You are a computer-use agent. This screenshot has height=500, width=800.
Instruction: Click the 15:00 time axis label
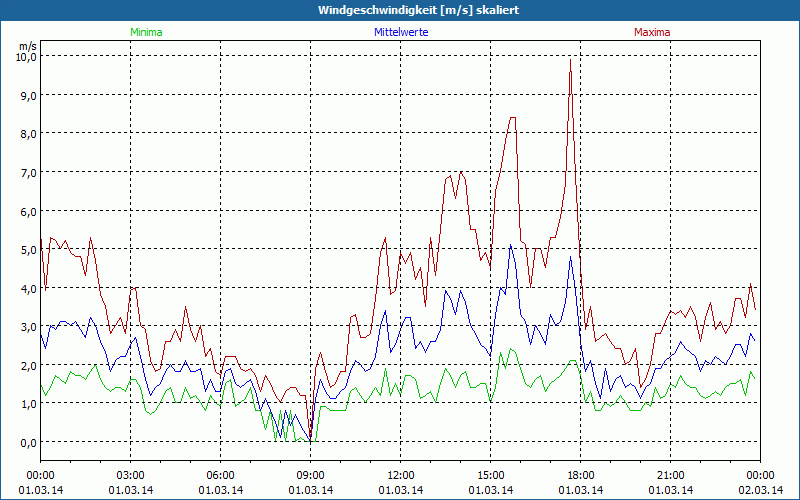pyautogui.click(x=491, y=475)
